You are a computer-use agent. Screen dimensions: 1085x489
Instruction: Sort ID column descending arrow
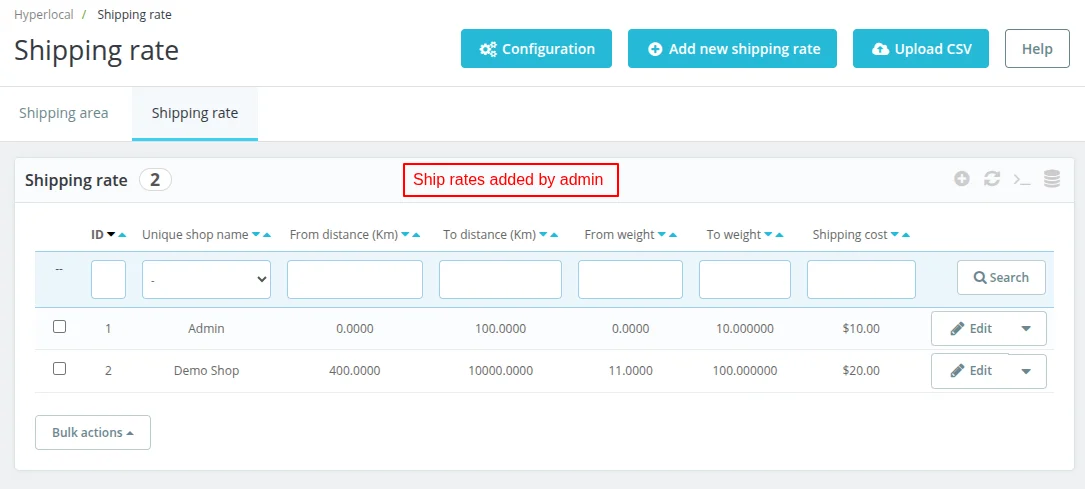[x=111, y=235]
